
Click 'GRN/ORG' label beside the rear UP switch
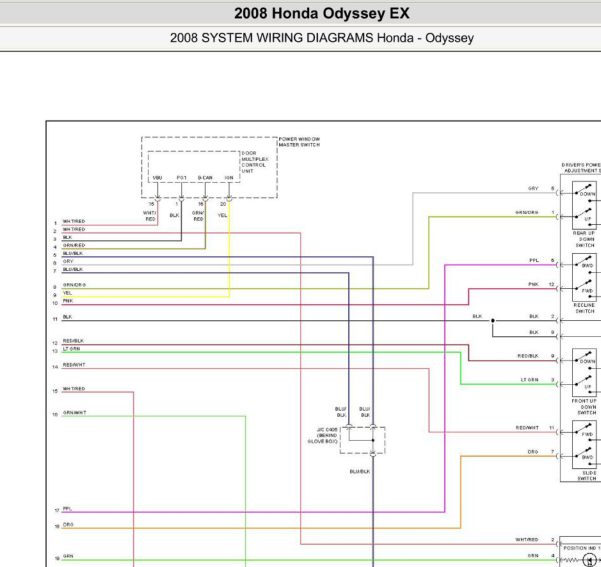[527, 212]
